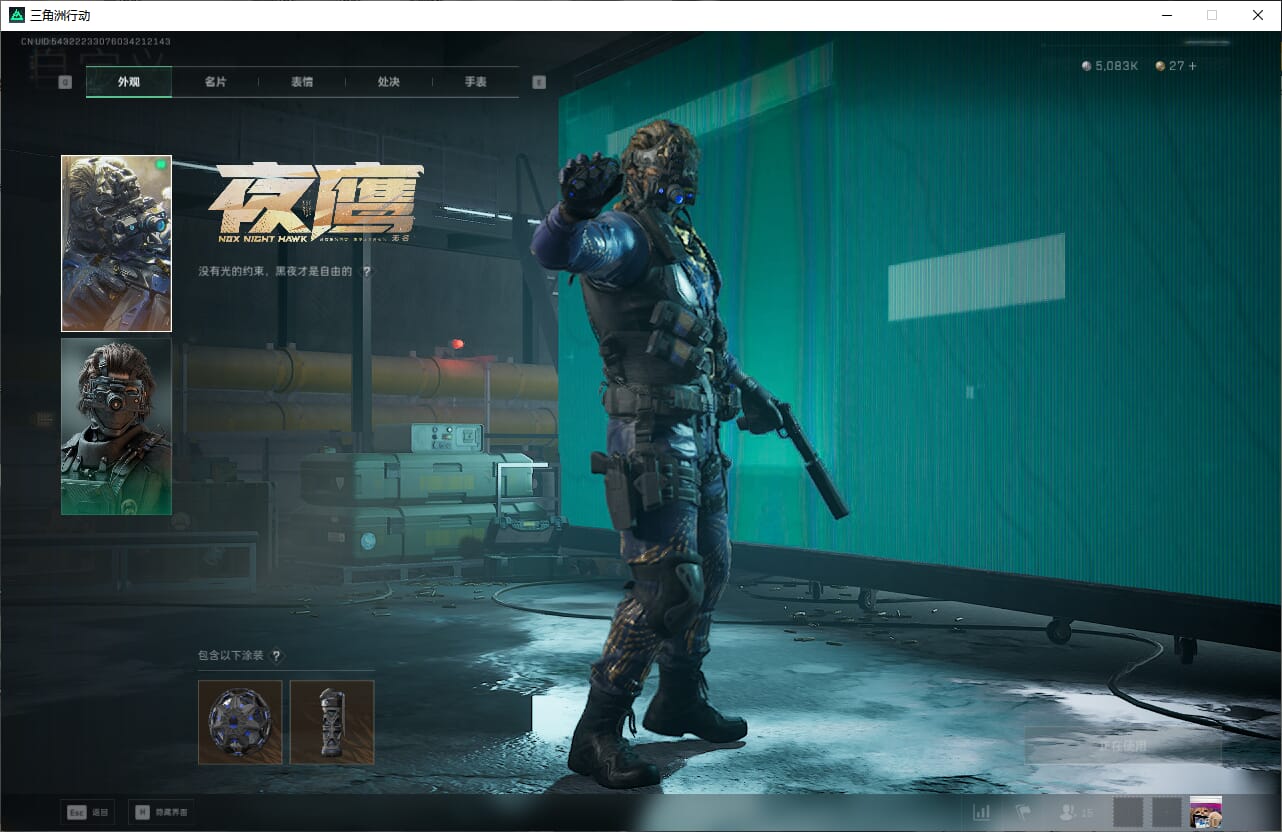Open the spherical grenade skin item
Image resolution: width=1282 pixels, height=832 pixels.
(x=240, y=722)
